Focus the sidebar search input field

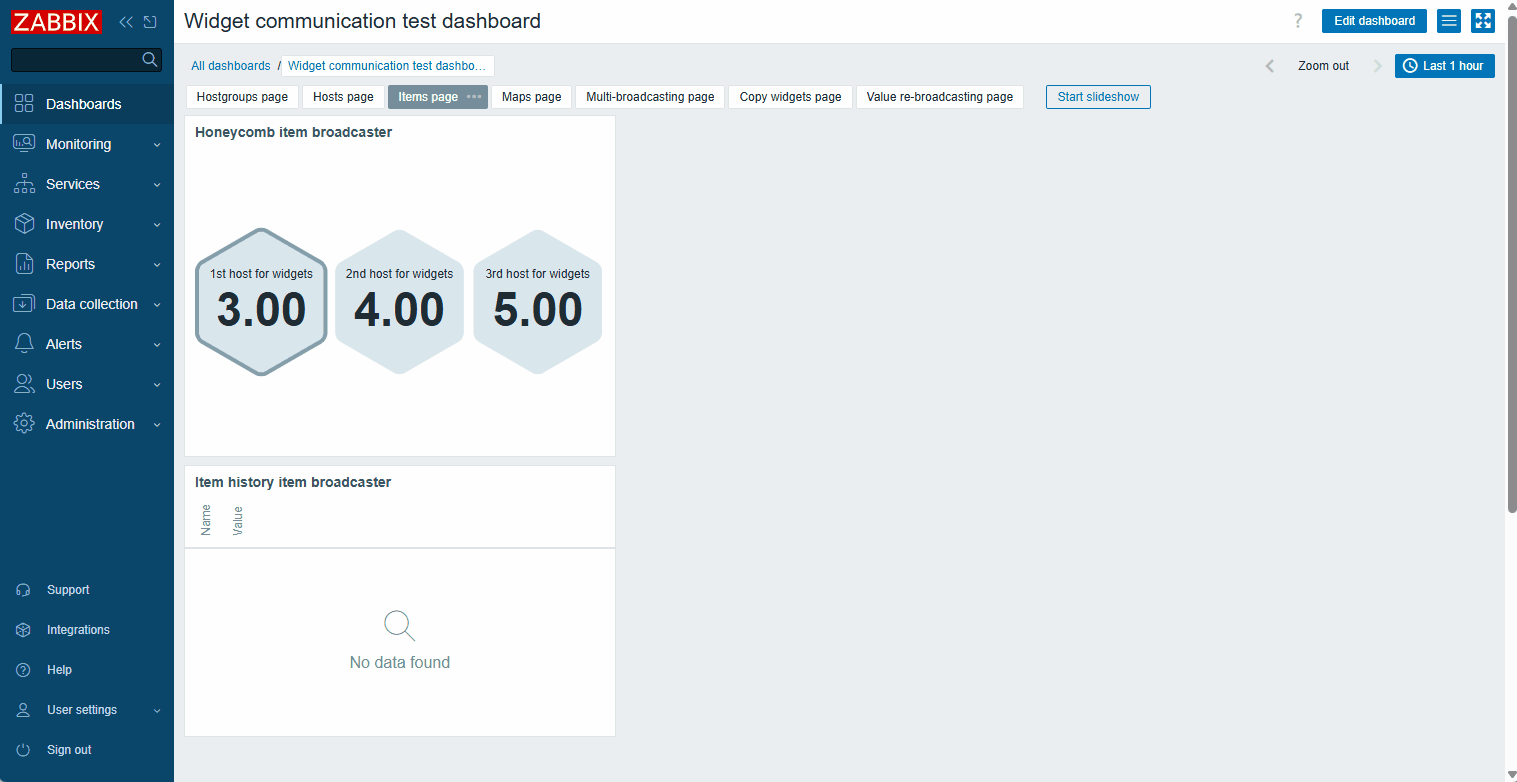click(x=76, y=60)
